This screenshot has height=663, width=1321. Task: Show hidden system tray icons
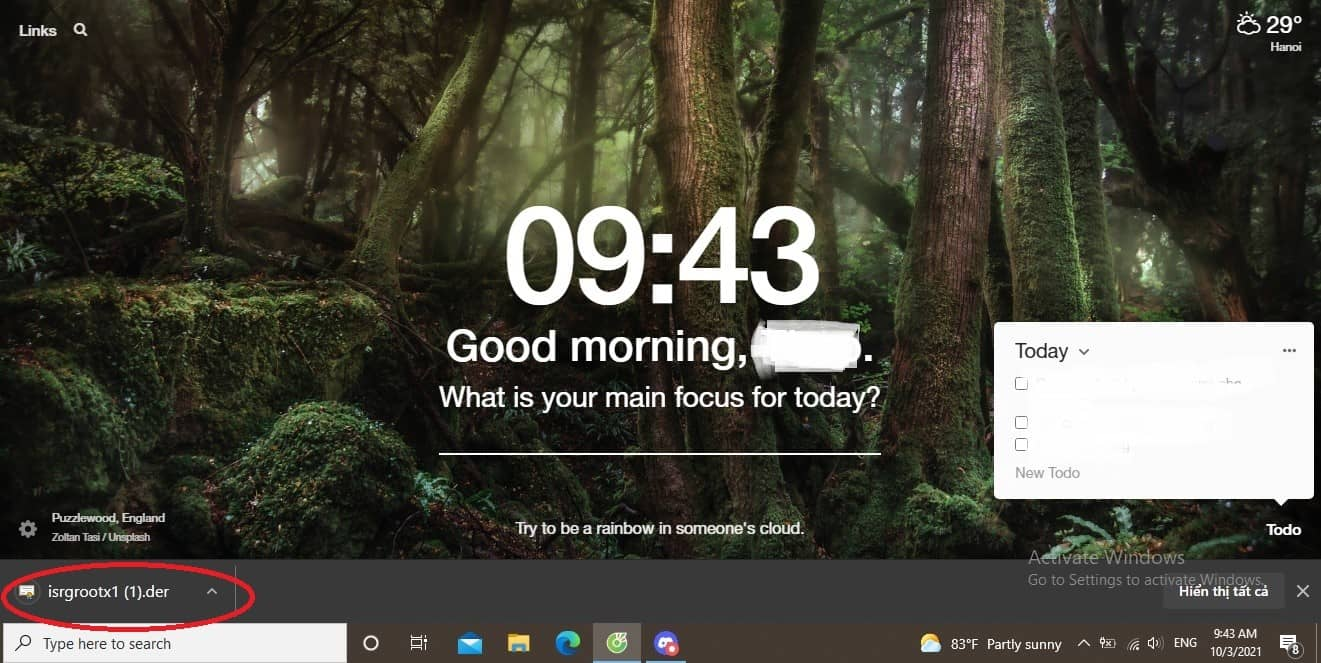pos(1083,643)
